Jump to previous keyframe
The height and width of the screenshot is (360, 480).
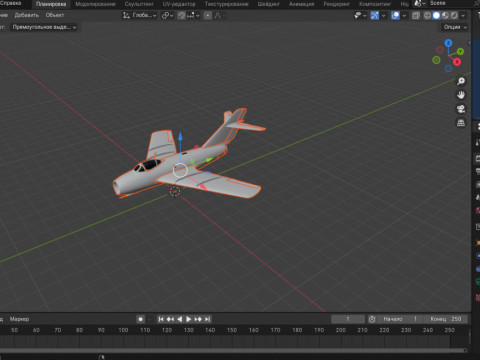point(170,319)
